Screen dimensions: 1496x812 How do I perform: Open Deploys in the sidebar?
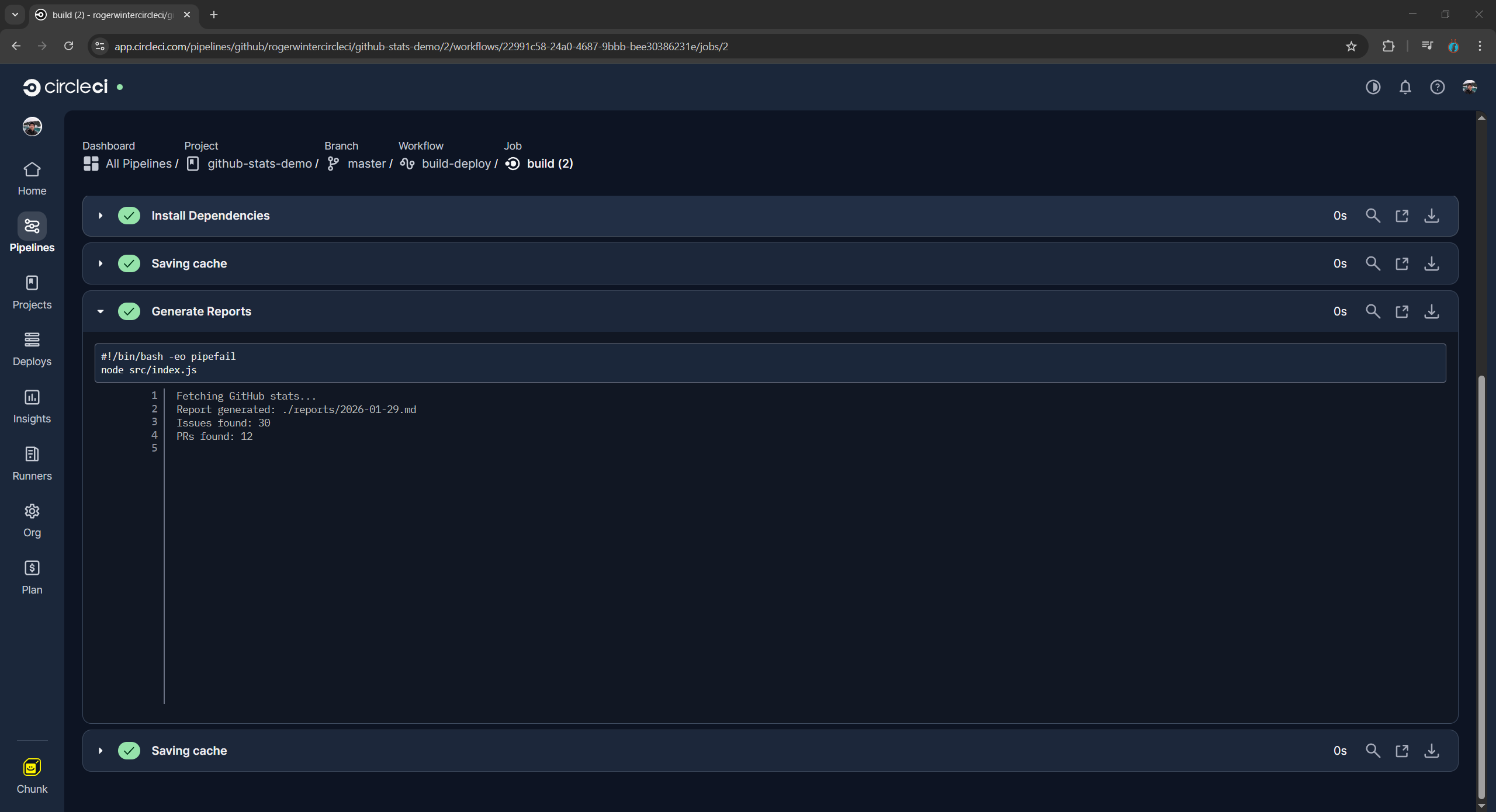(x=32, y=349)
